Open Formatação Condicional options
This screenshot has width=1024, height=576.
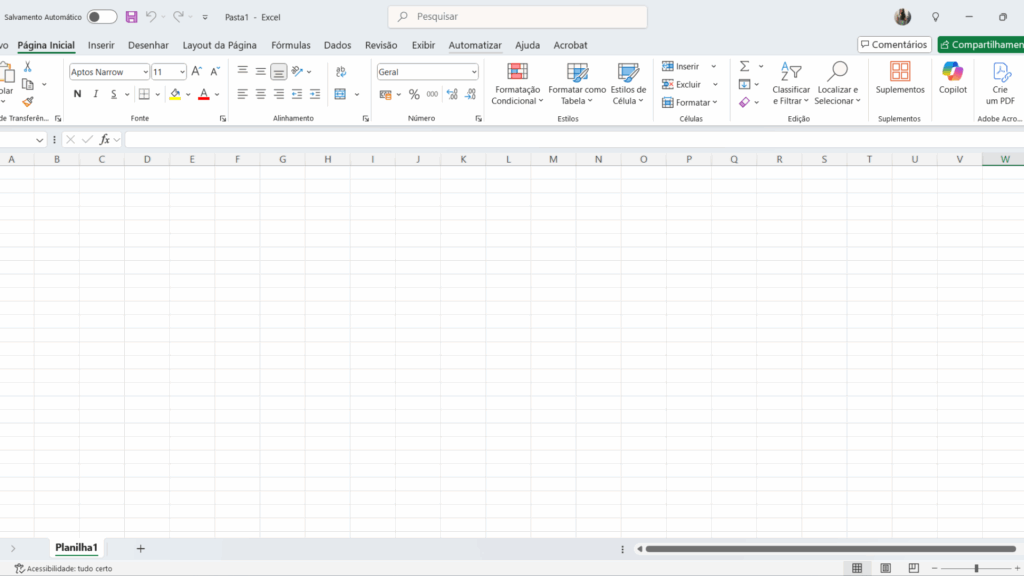517,84
